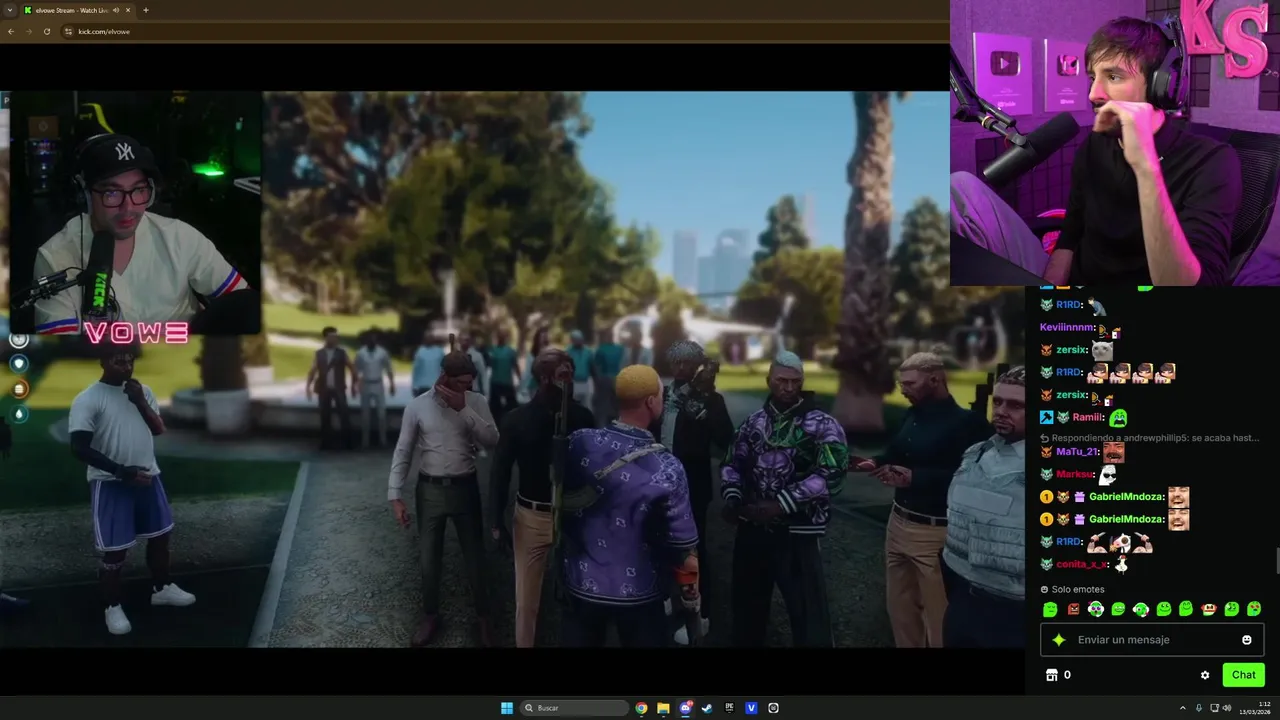This screenshot has height=720, width=1280.
Task: View site information icon in address bar
Action: tap(68, 31)
